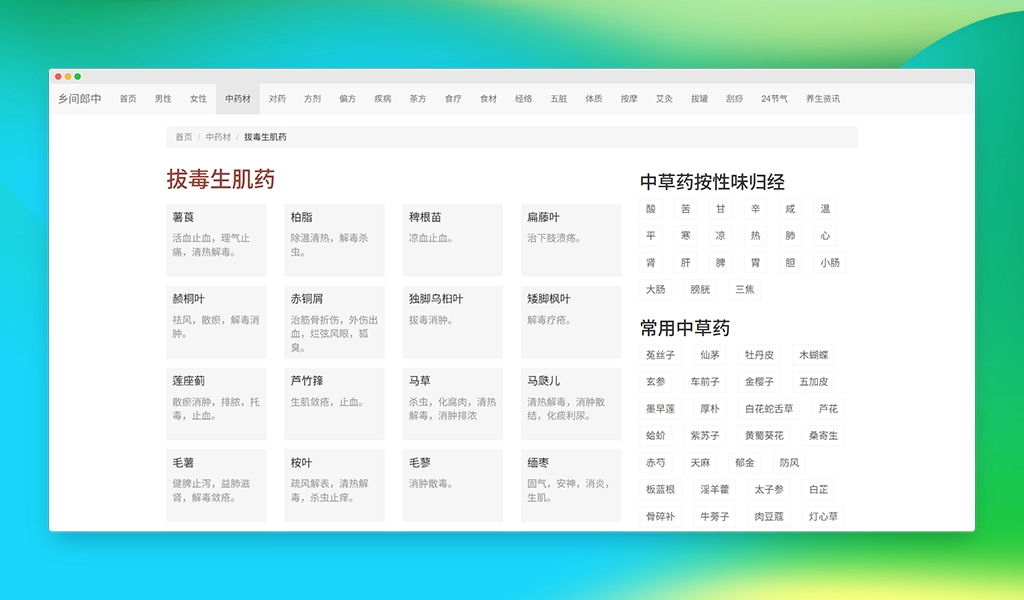Open the 毛蓼 herb card
Viewport: 1024px width, 600px height.
[453, 486]
